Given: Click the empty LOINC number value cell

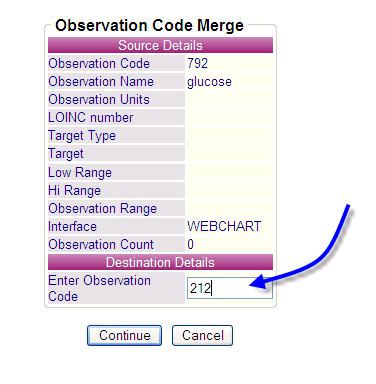Looking at the screenshot, I should [x=230, y=117].
